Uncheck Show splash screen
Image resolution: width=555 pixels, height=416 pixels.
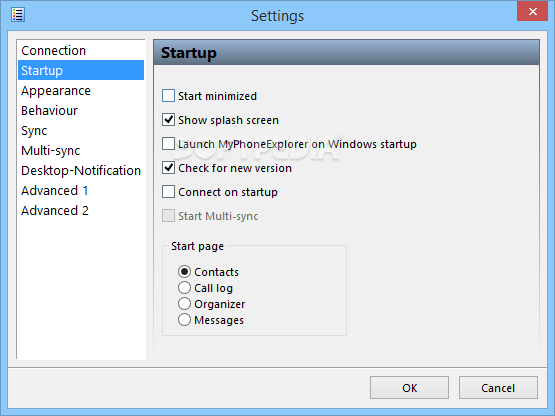(168, 120)
